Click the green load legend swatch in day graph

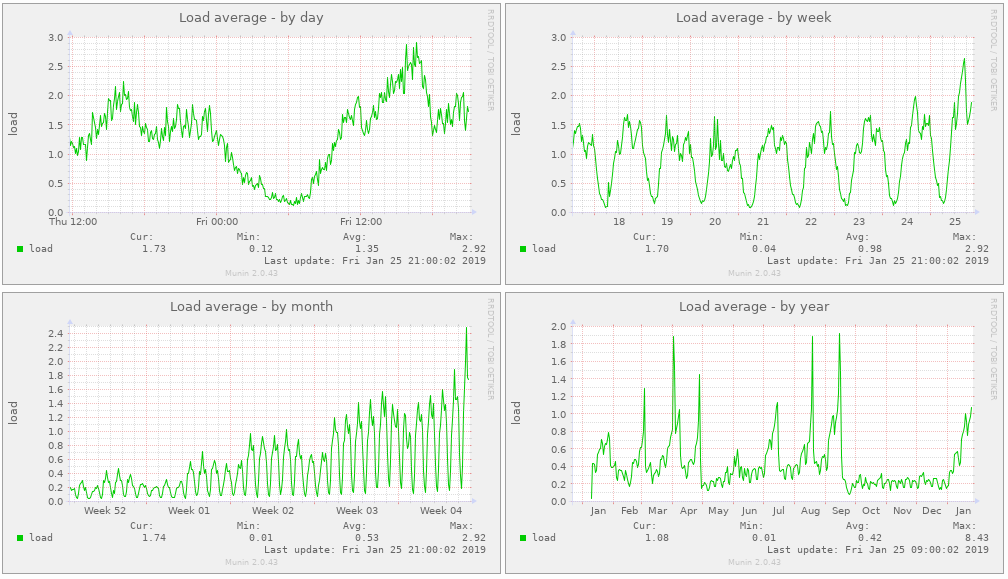pyautogui.click(x=20, y=249)
